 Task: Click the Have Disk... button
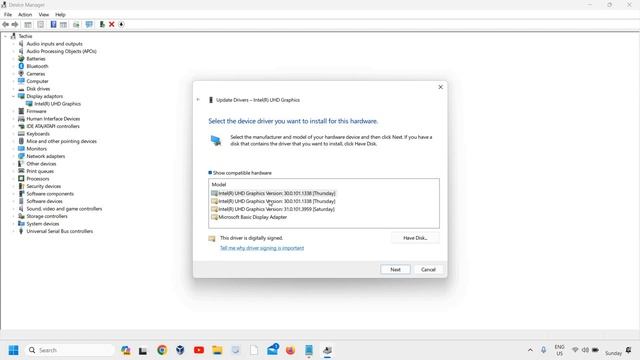415,238
